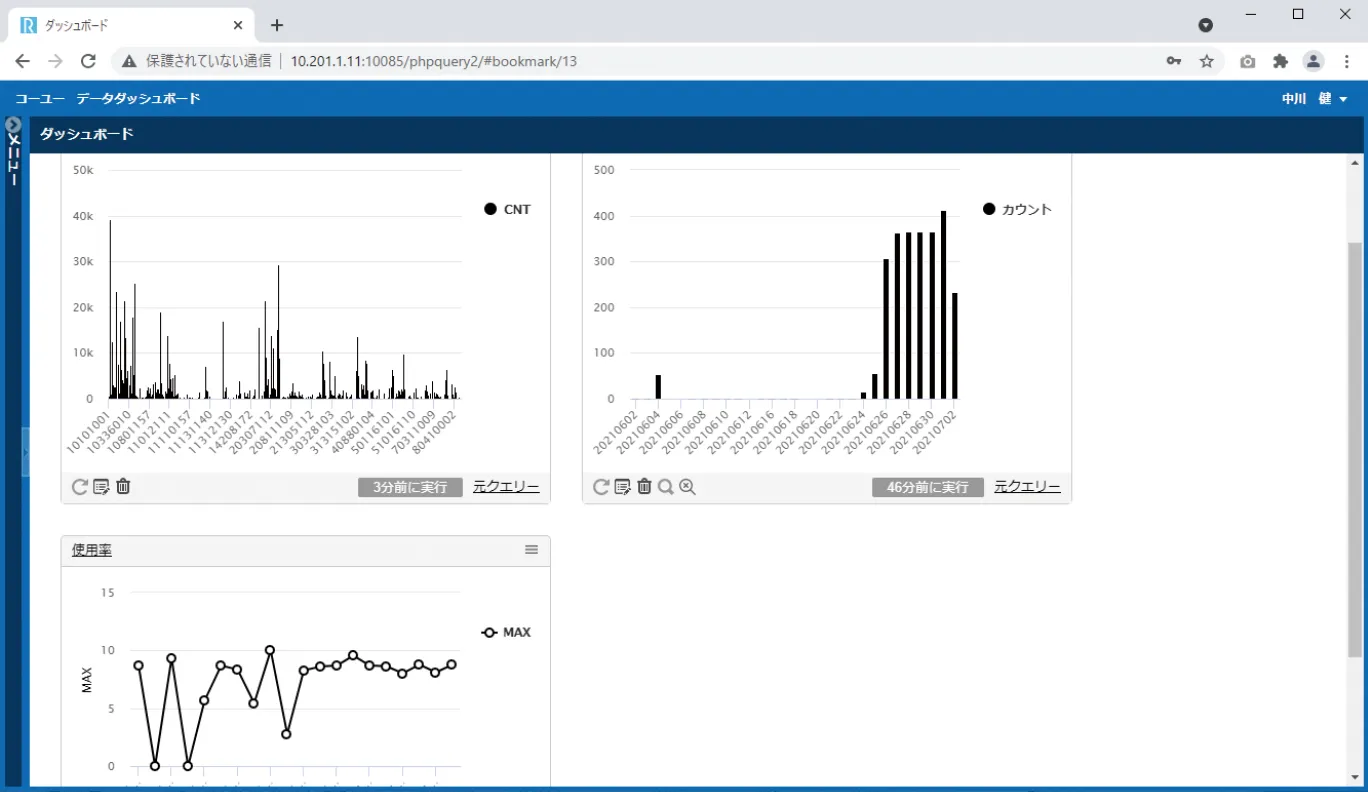Open a new browser tab
1368x792 pixels.
[x=277, y=25]
